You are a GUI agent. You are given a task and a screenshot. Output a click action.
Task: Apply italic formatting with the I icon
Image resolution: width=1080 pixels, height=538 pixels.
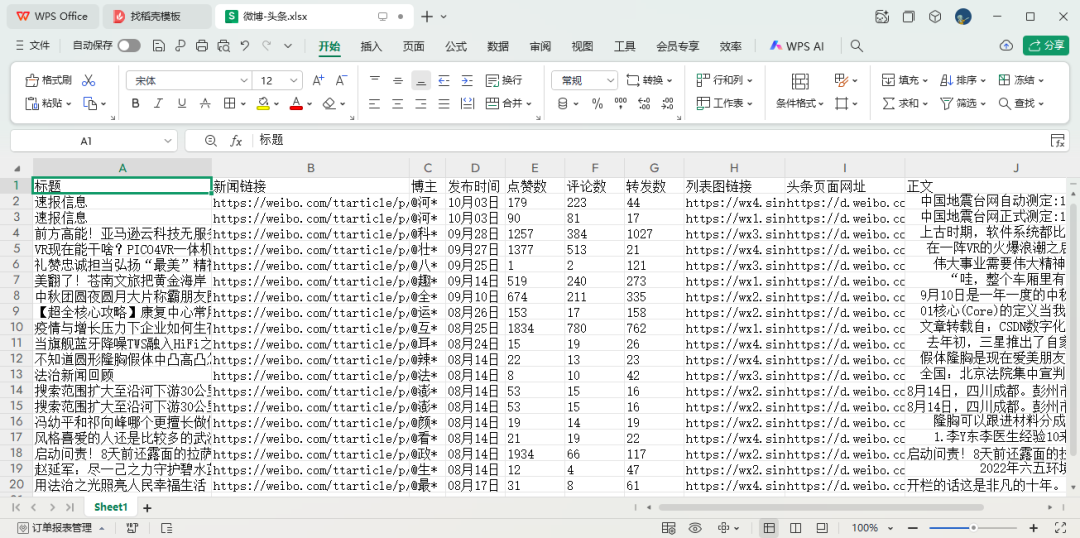click(158, 104)
